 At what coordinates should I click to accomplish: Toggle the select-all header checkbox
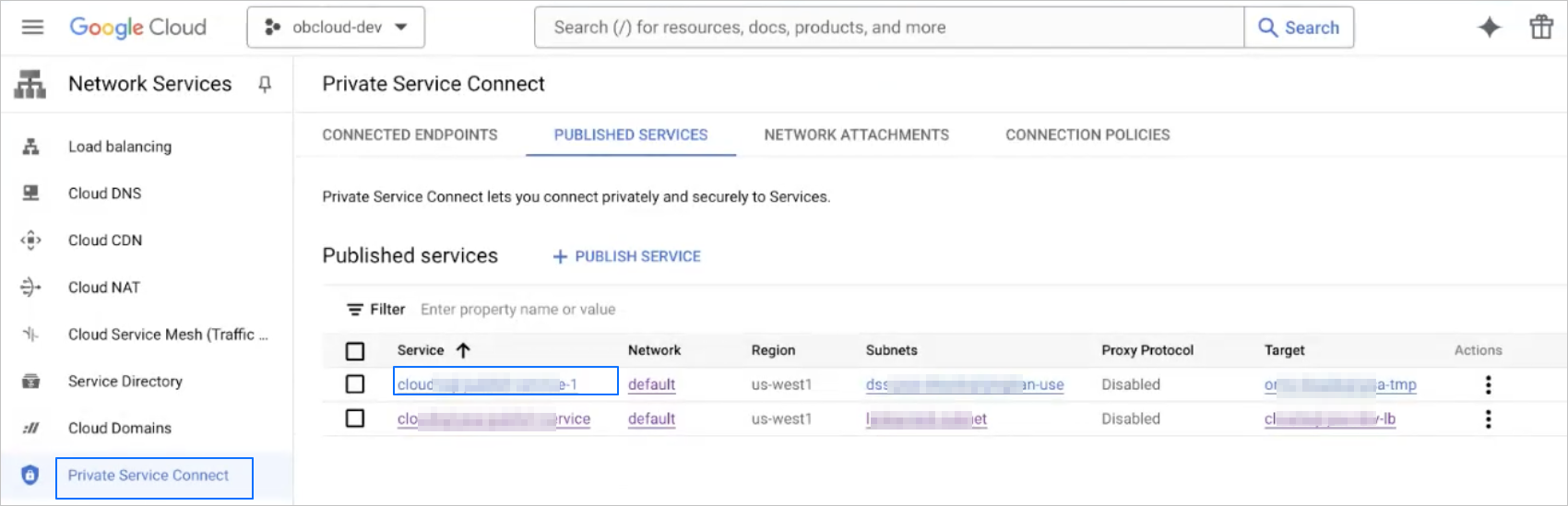point(355,351)
